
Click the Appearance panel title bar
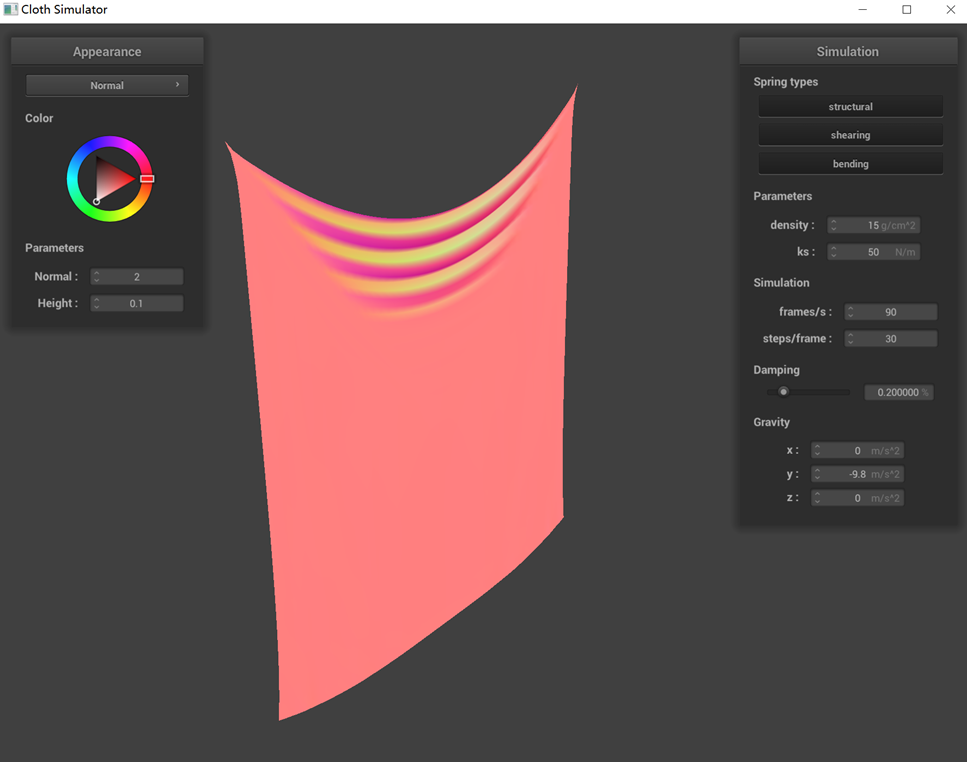(x=107, y=51)
